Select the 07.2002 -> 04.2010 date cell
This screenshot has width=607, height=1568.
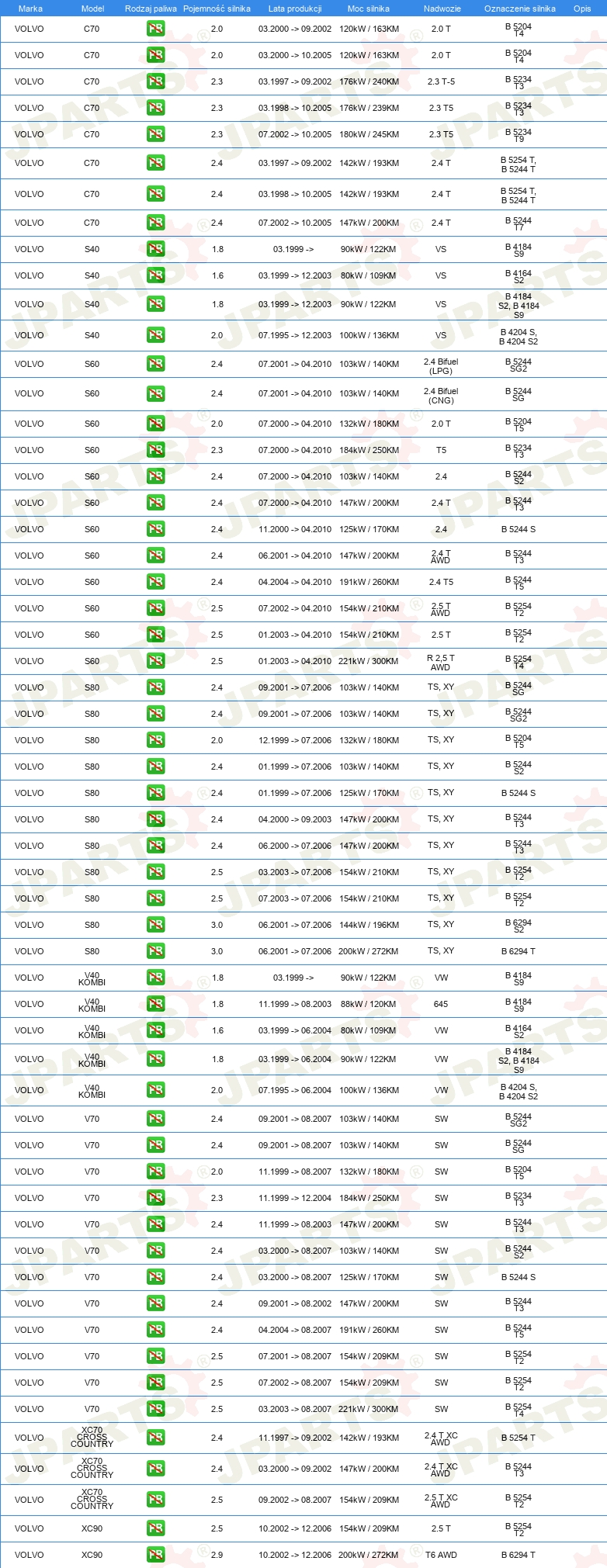point(295,608)
